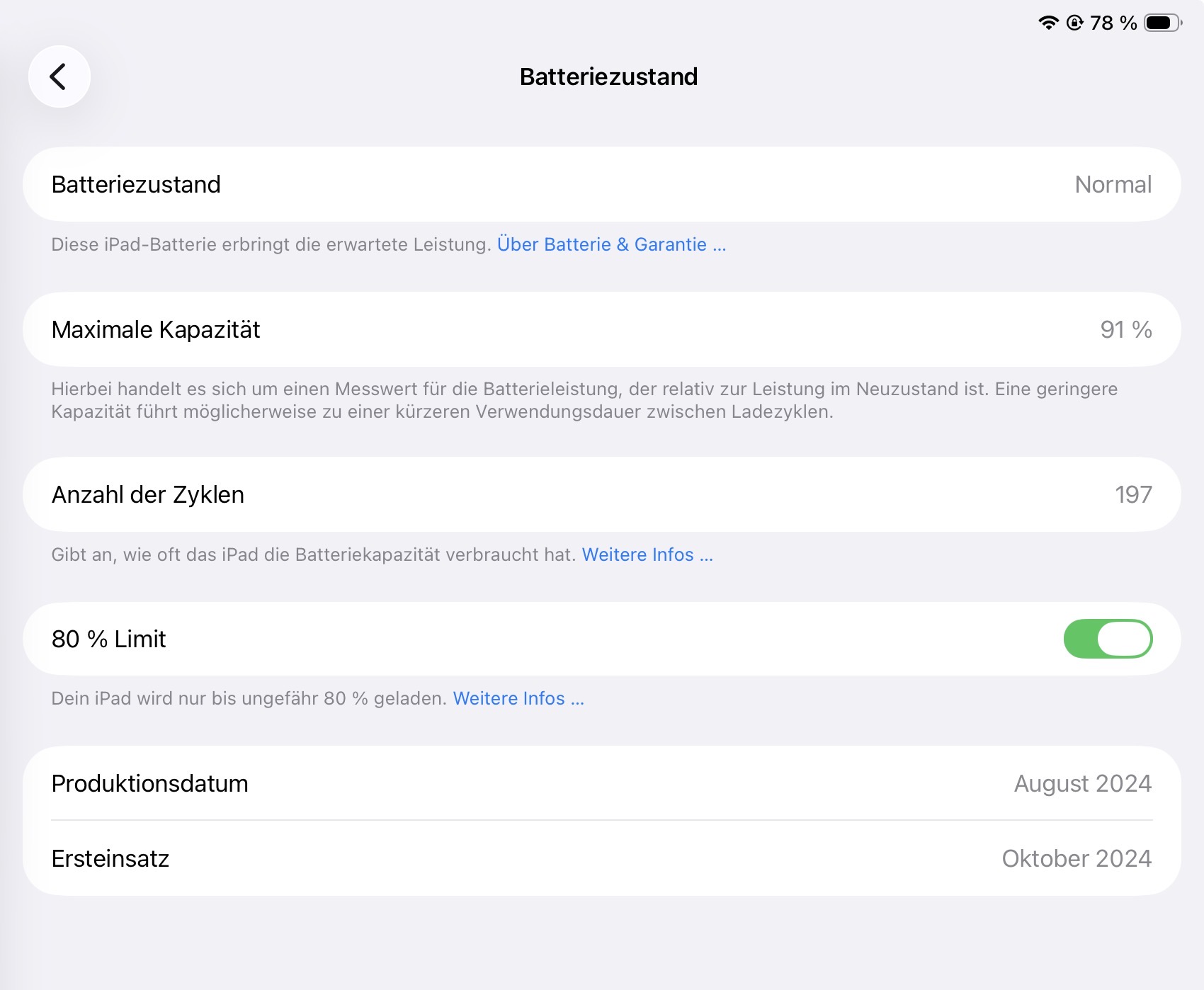Select the Anzahl der Zyklen label
This screenshot has height=990, width=1204.
[x=148, y=494]
